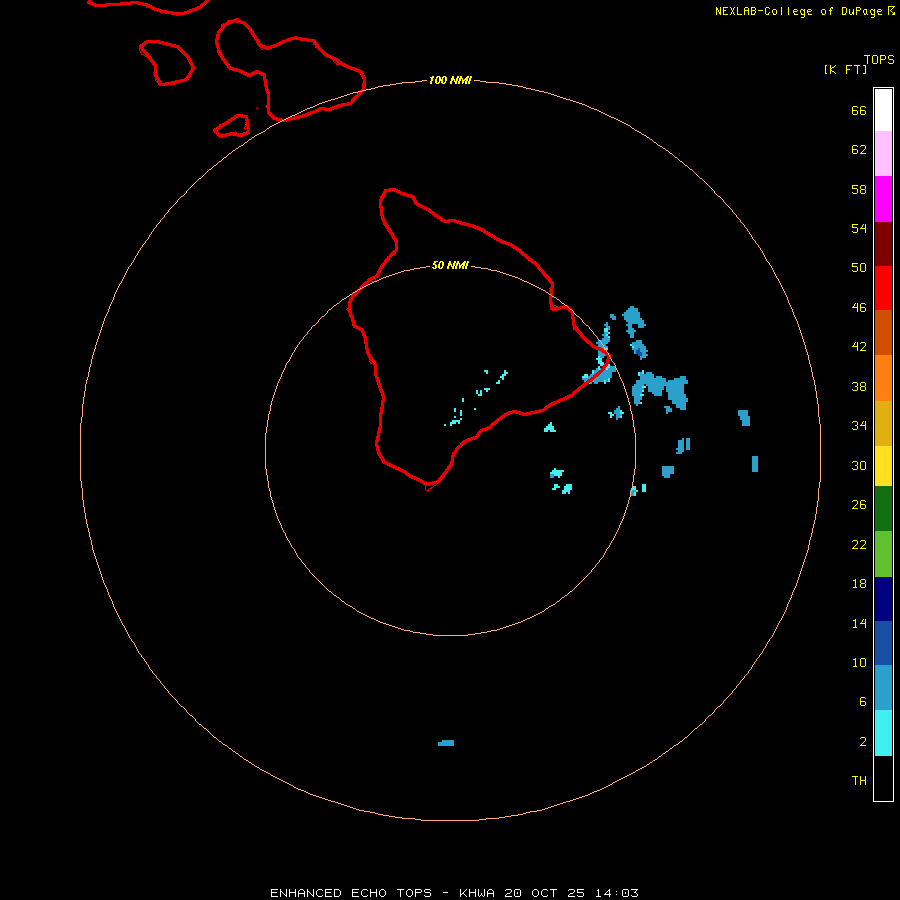Select the gold legend color block
Screen dimensions: 900x900
pos(883,424)
